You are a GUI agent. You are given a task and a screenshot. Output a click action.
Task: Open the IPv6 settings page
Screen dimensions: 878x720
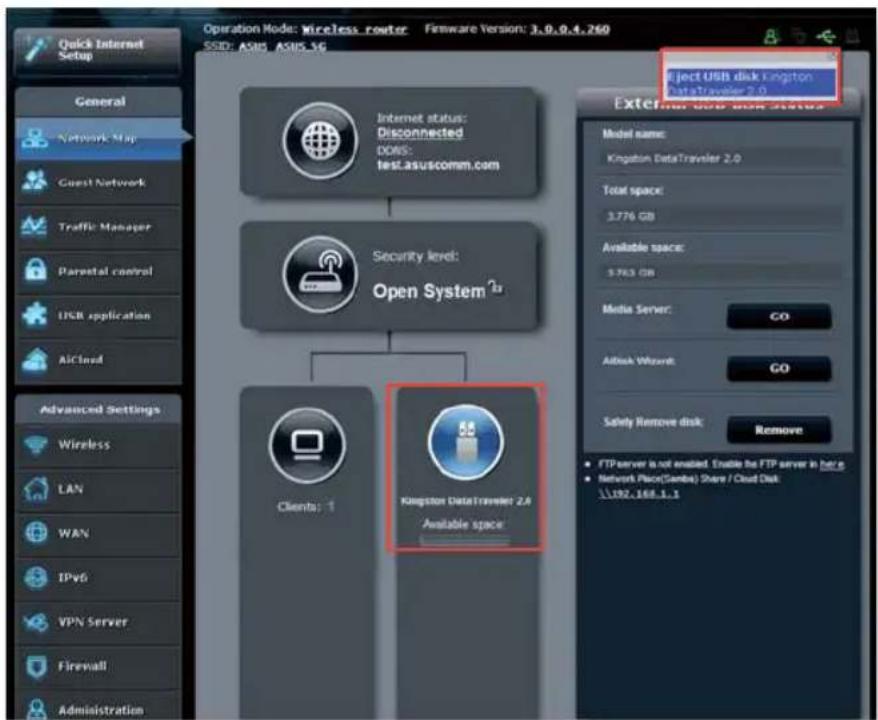pyautogui.click(x=98, y=577)
